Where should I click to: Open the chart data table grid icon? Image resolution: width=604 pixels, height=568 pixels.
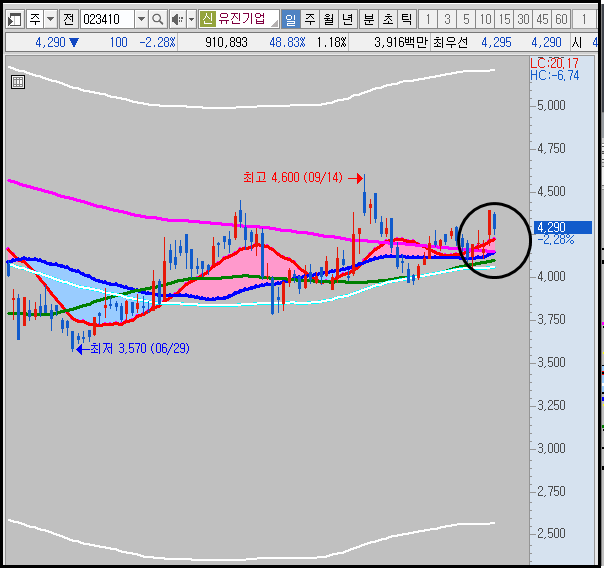click(x=18, y=82)
